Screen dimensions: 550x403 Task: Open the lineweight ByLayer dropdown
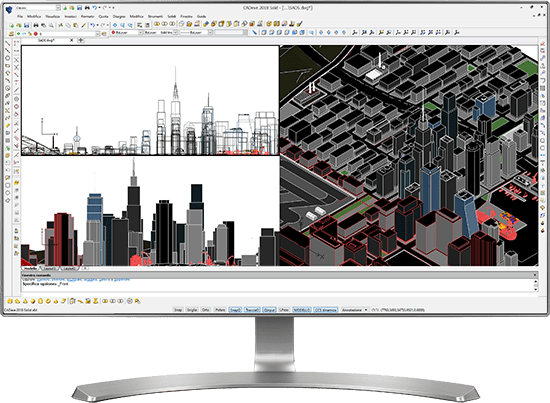[x=210, y=32]
